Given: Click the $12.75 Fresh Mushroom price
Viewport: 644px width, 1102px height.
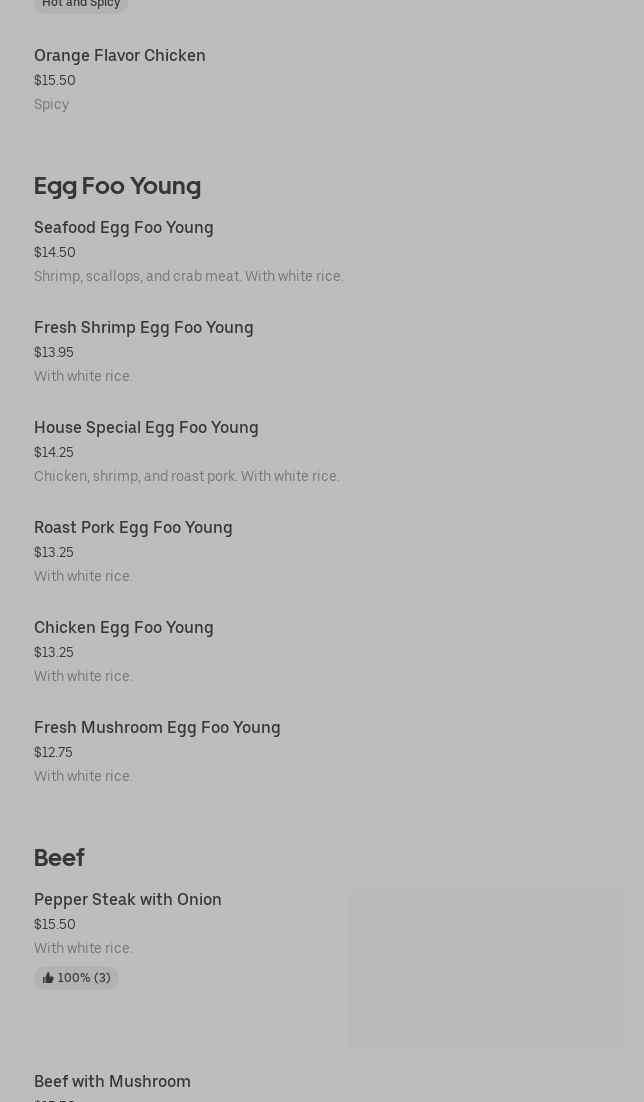Looking at the screenshot, I should pyautogui.click(x=53, y=753).
